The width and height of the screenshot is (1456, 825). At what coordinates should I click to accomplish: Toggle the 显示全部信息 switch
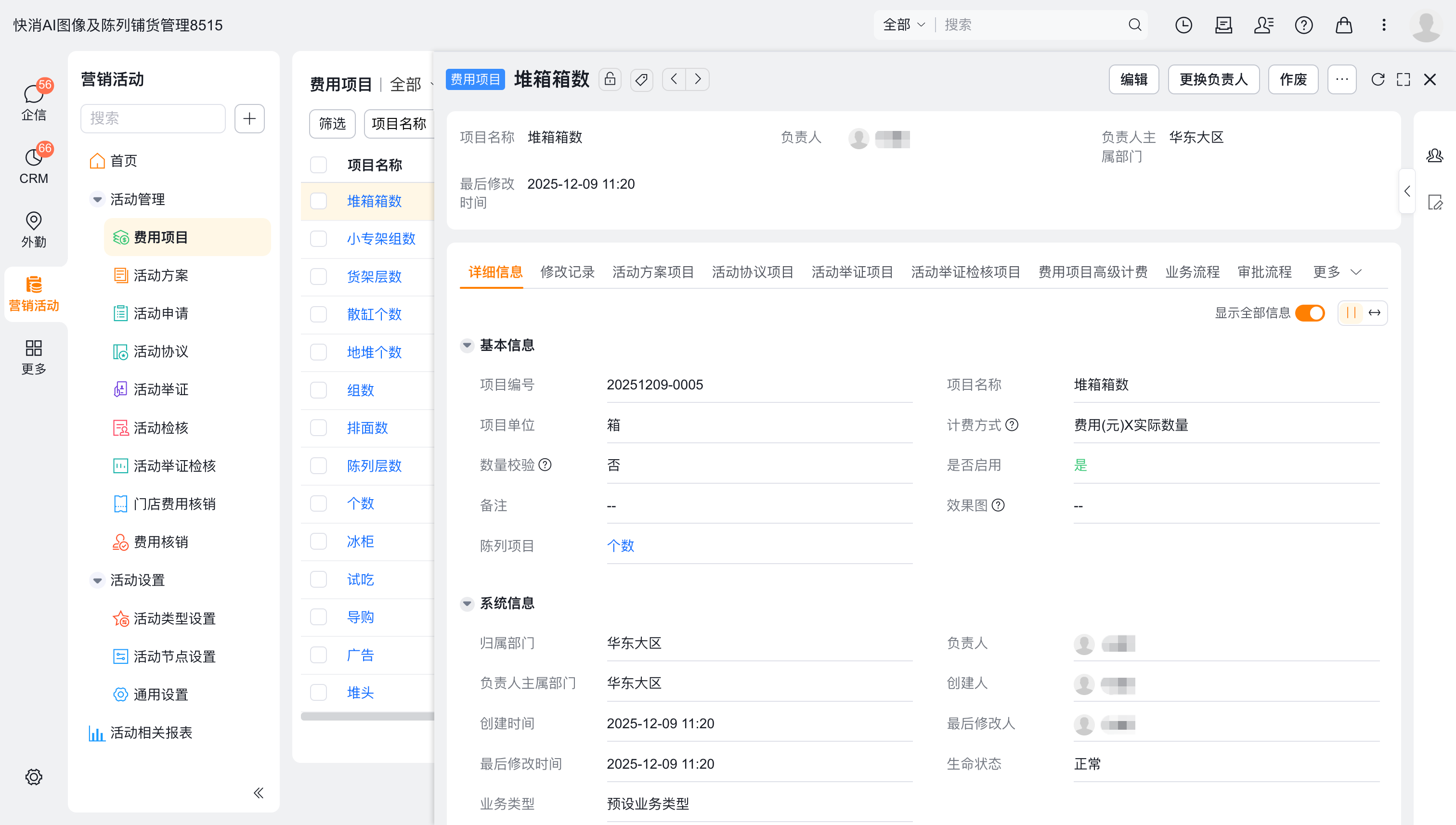1310,313
